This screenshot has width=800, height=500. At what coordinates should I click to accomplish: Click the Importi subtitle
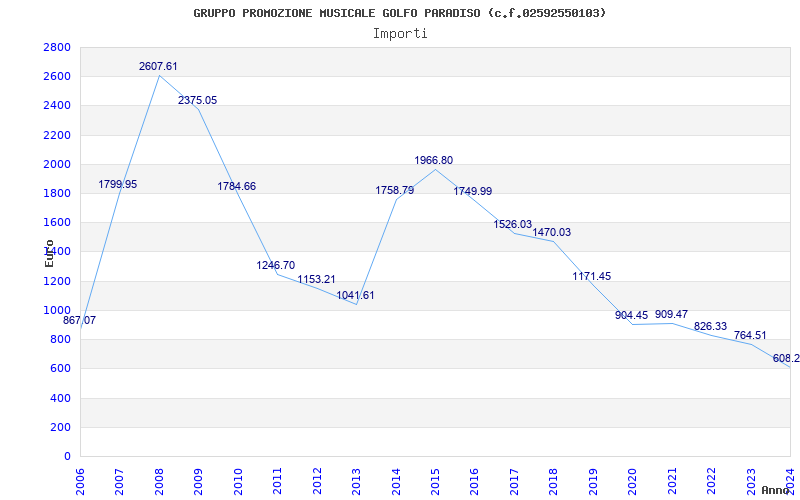coord(400,34)
